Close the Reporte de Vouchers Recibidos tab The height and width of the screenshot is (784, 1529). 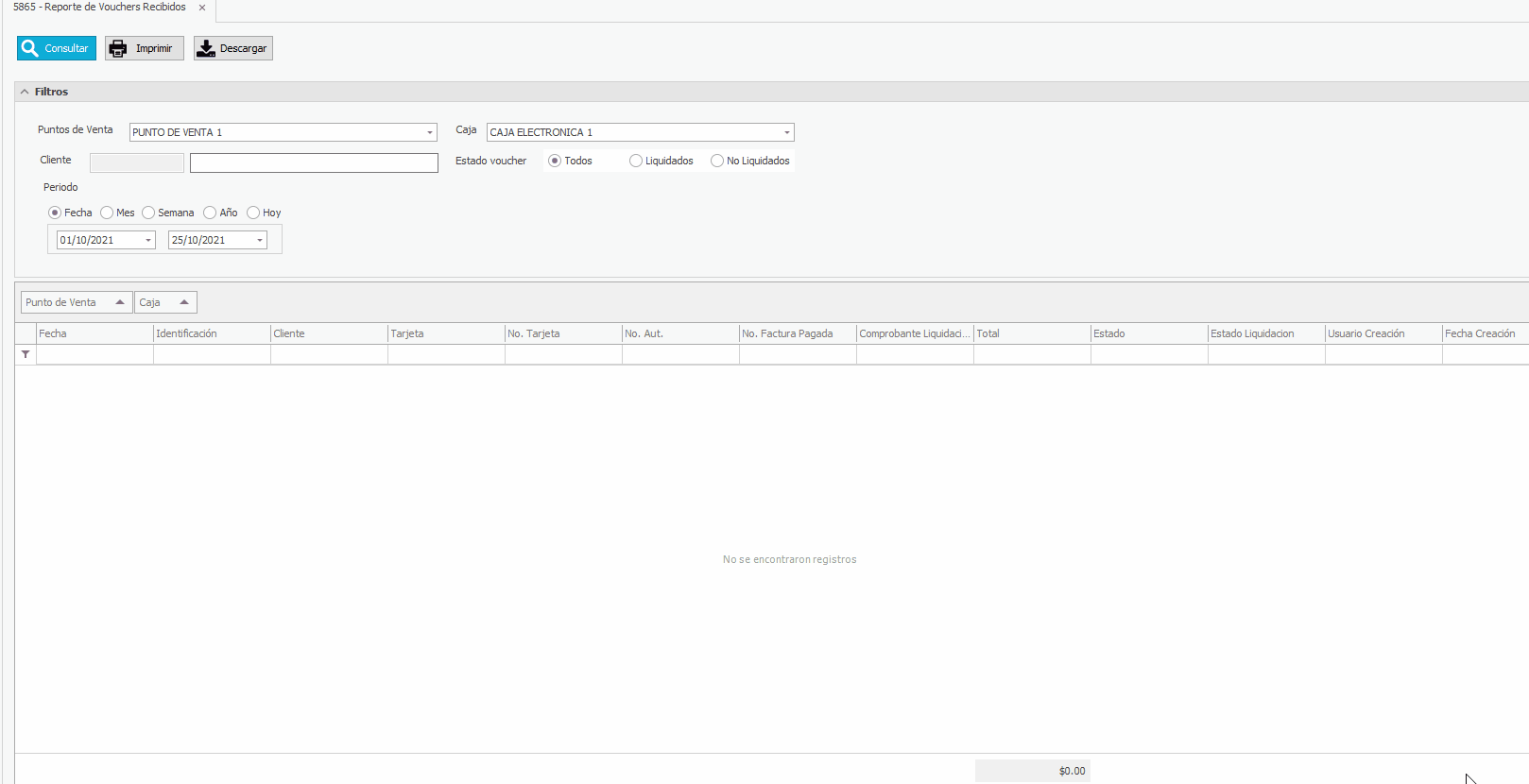pyautogui.click(x=202, y=8)
